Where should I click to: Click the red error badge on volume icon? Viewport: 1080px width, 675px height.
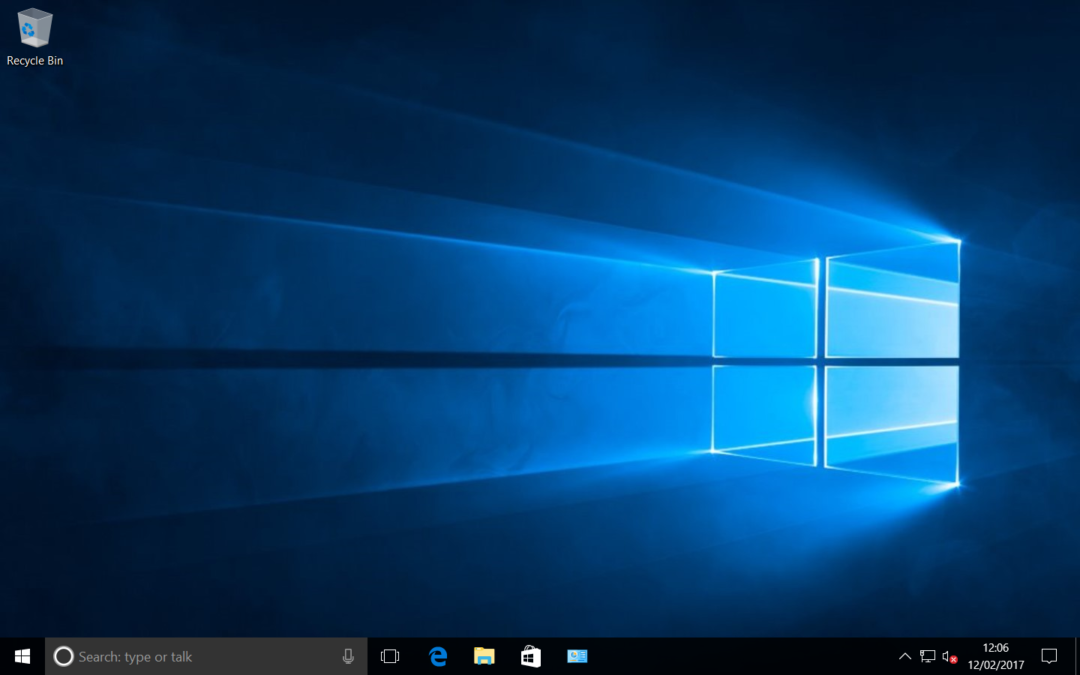tap(954, 660)
